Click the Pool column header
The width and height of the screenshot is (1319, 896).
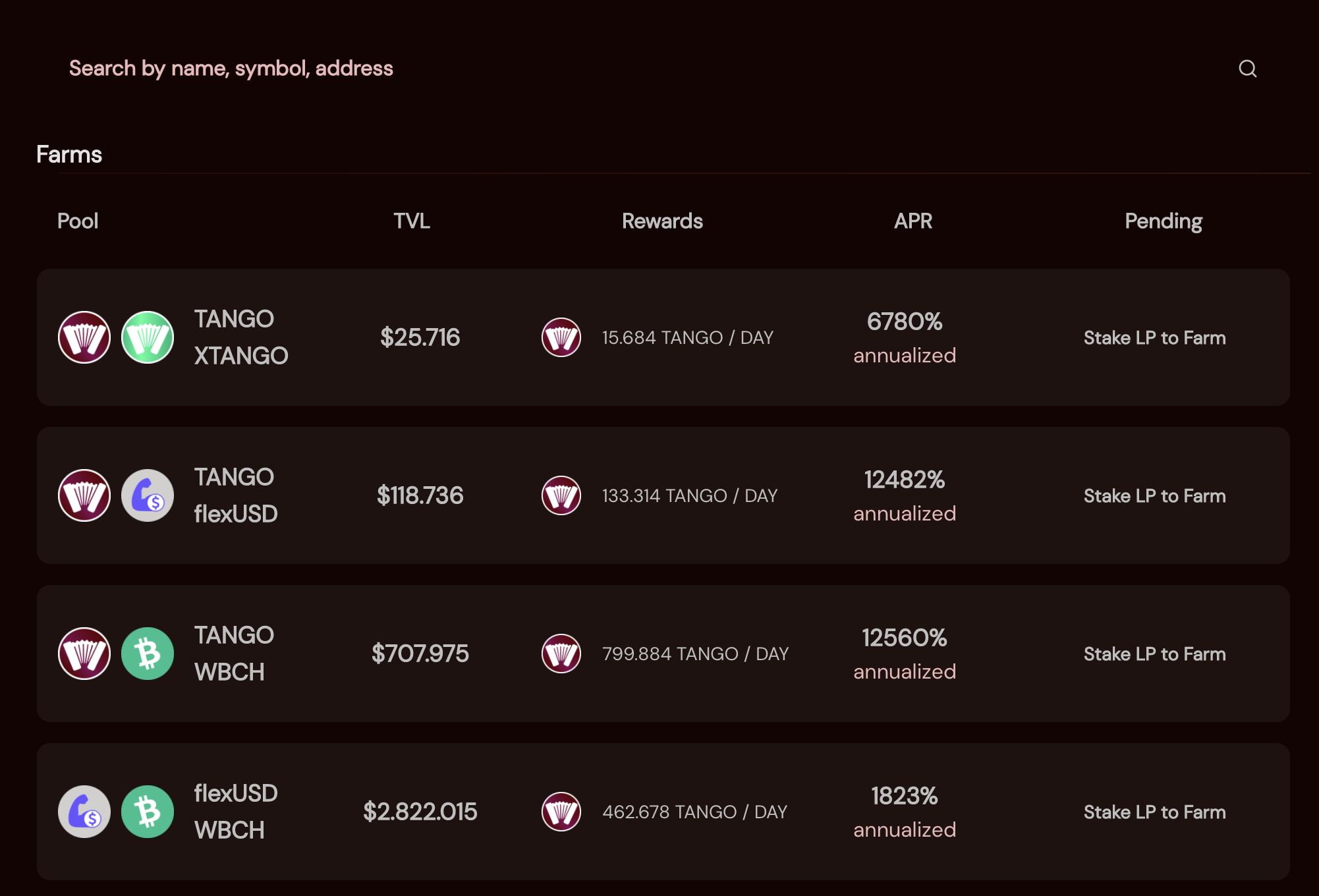[x=78, y=221]
